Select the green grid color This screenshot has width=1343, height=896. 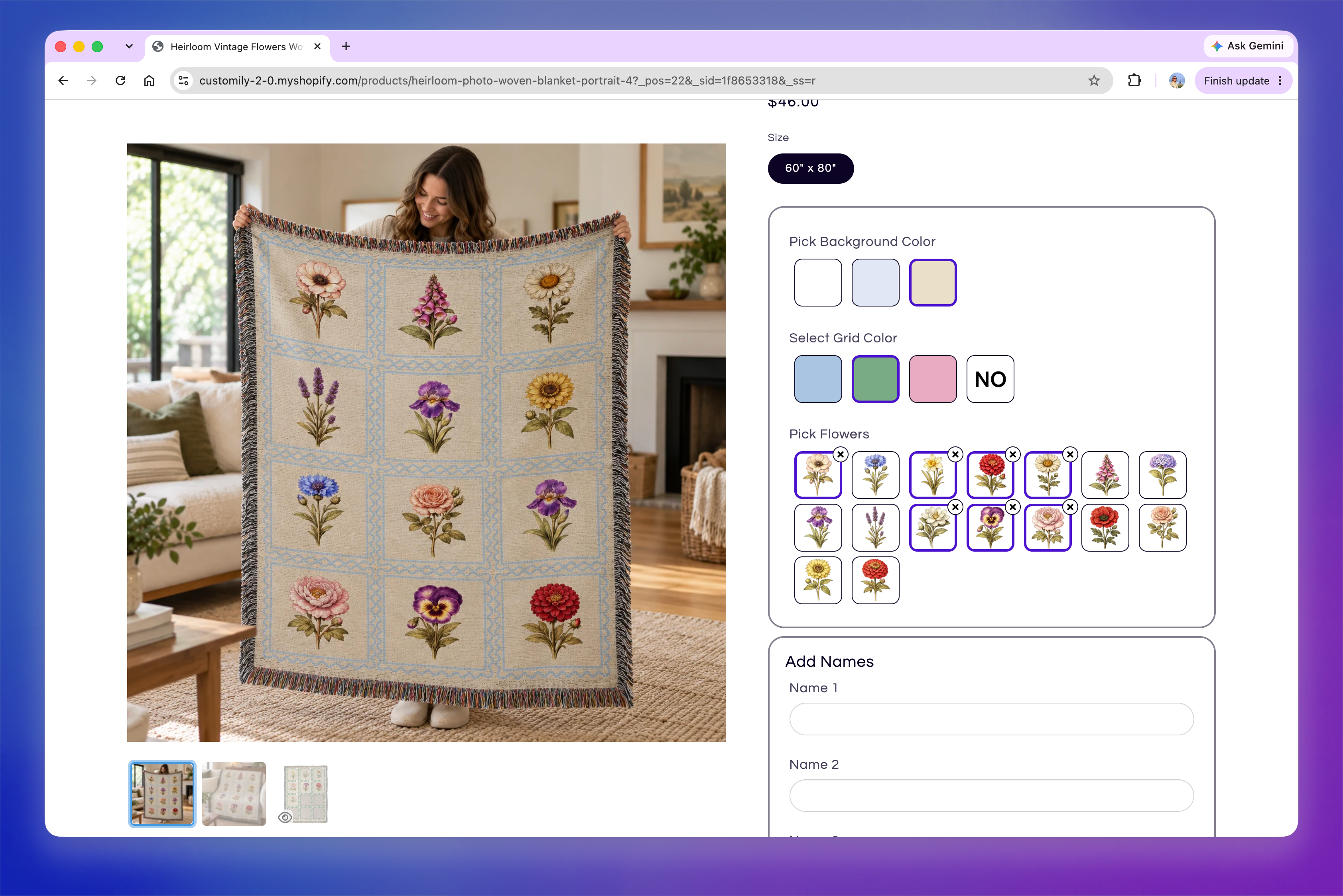(x=875, y=379)
